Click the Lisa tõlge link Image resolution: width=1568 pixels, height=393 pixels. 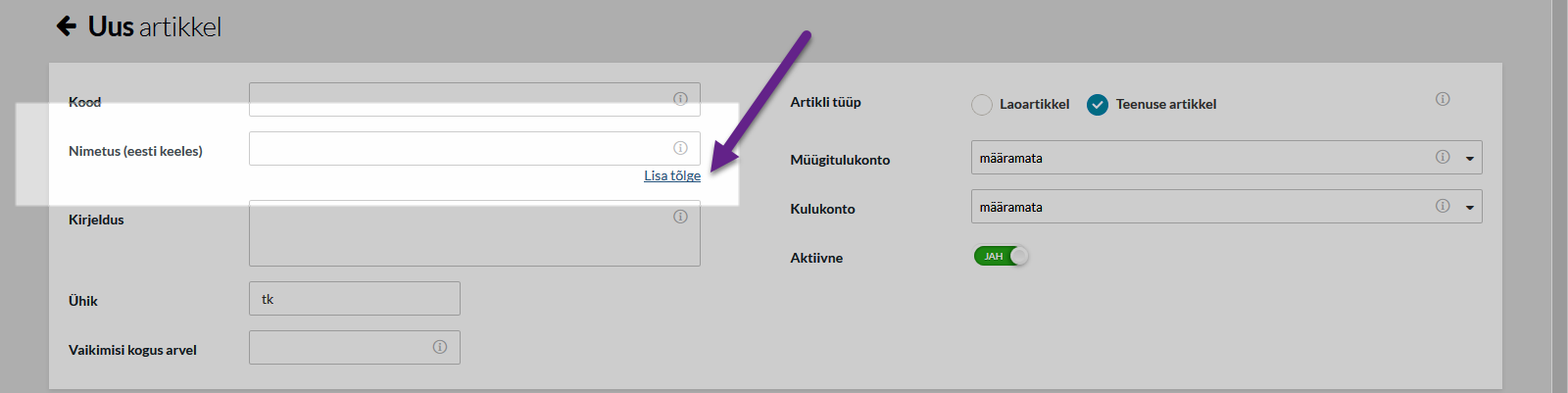click(x=672, y=176)
